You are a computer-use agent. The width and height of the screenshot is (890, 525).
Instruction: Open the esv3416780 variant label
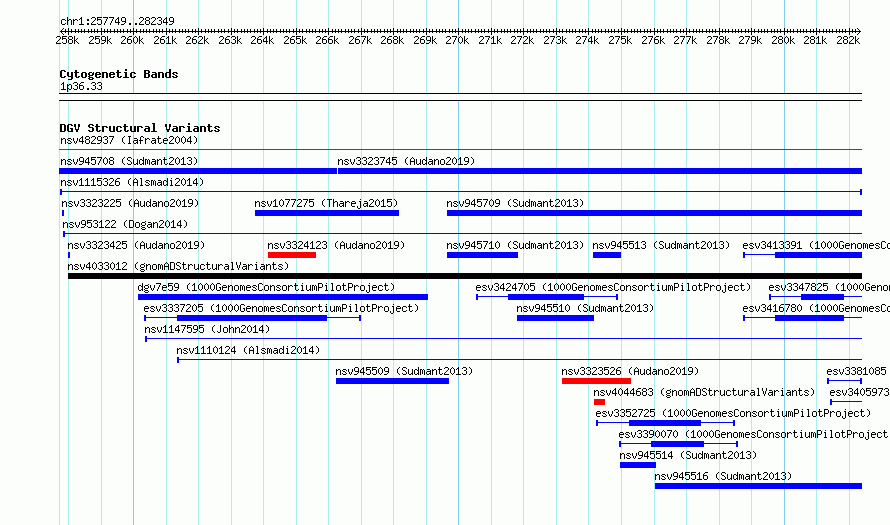pos(816,308)
